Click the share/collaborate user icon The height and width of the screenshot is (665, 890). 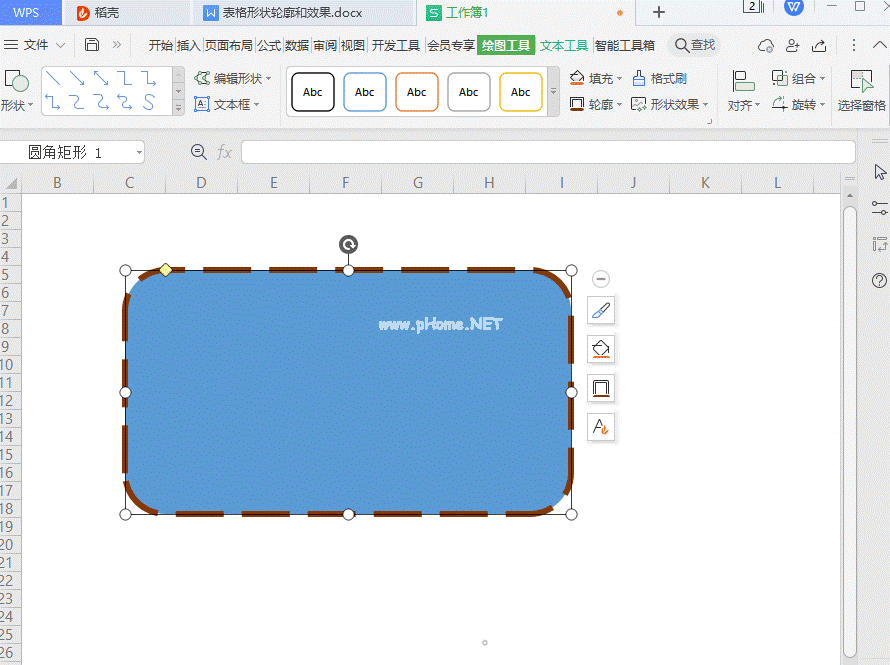click(792, 45)
